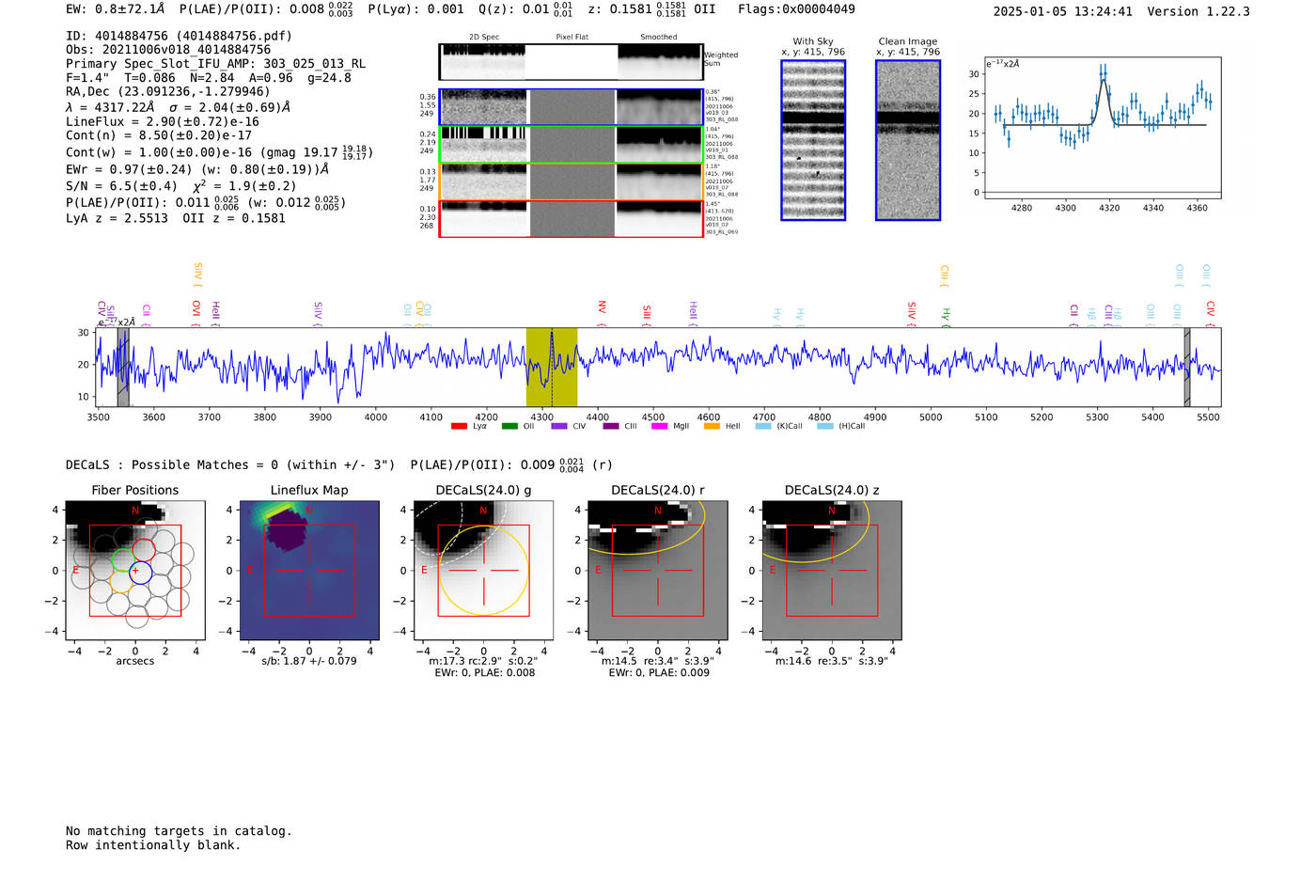Click the Weighted Sum 2D spectrum row
The width and height of the screenshot is (1316, 896).
click(572, 62)
